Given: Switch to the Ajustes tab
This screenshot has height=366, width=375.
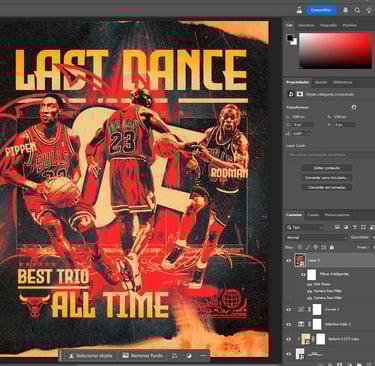Looking at the screenshot, I should tap(321, 82).
